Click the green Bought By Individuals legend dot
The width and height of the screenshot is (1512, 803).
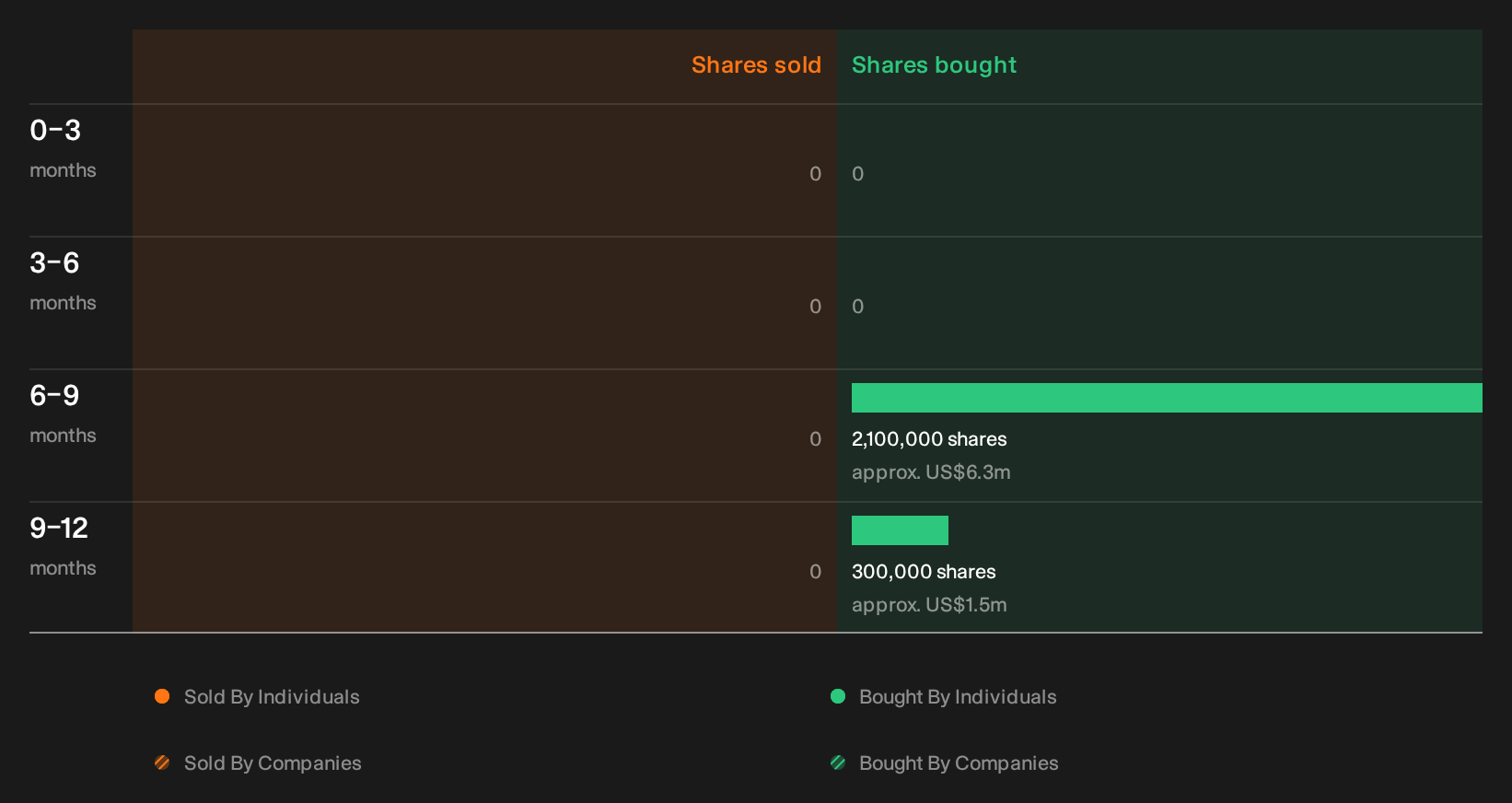point(838,696)
